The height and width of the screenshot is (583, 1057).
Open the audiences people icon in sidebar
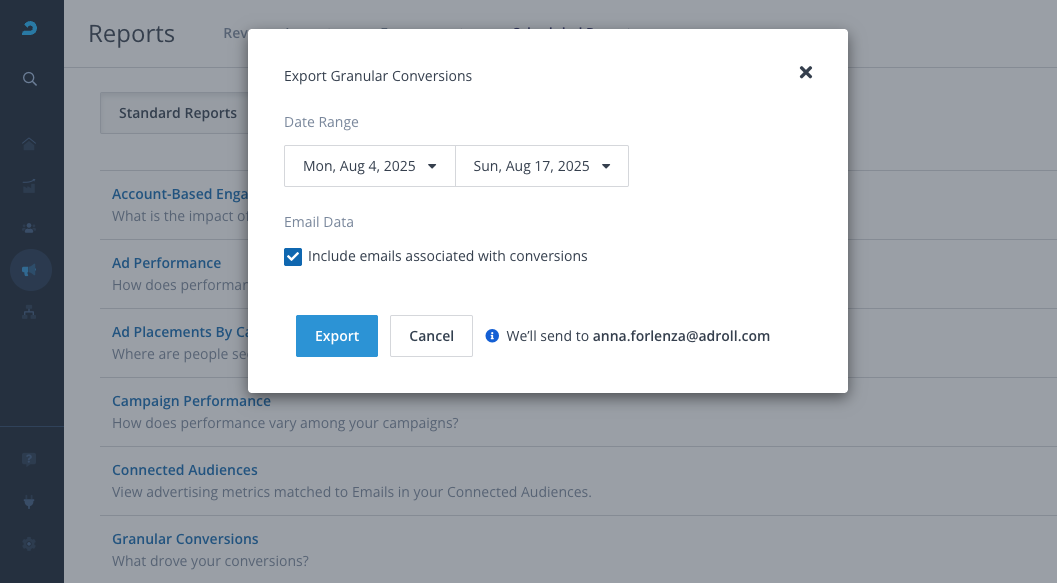(30, 227)
